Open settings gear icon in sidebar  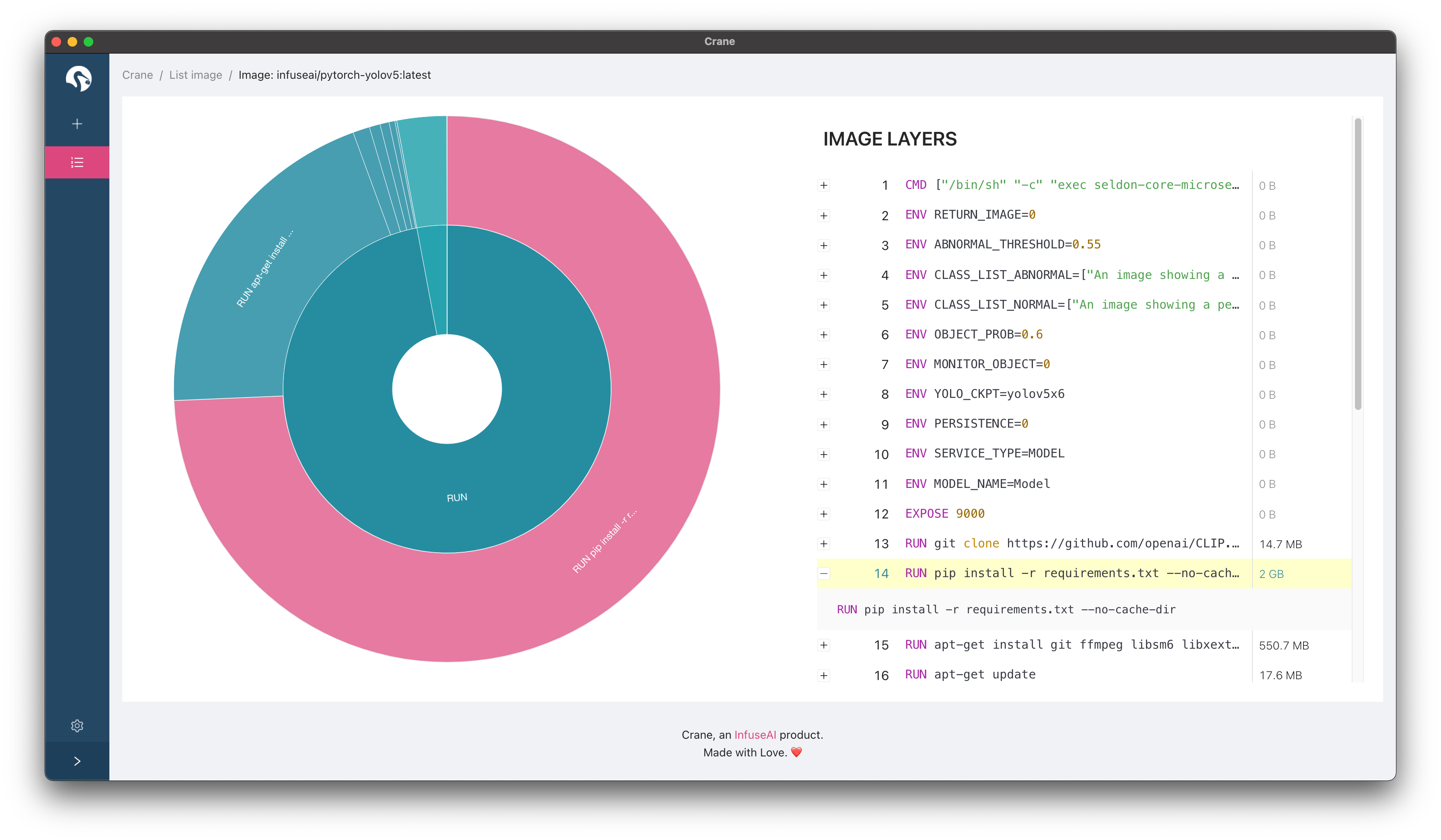[x=77, y=726]
